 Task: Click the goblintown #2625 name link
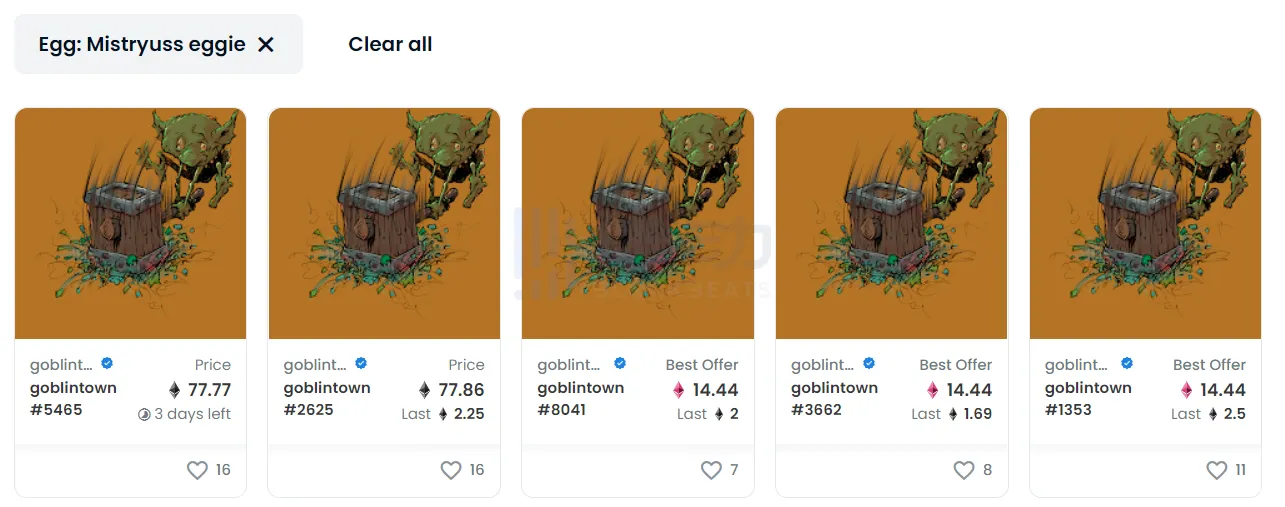(327, 398)
